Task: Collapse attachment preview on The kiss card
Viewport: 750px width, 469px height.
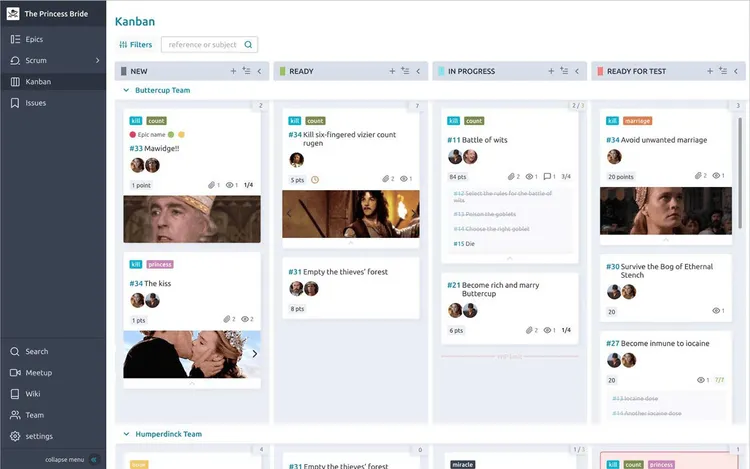Action: 192,383
